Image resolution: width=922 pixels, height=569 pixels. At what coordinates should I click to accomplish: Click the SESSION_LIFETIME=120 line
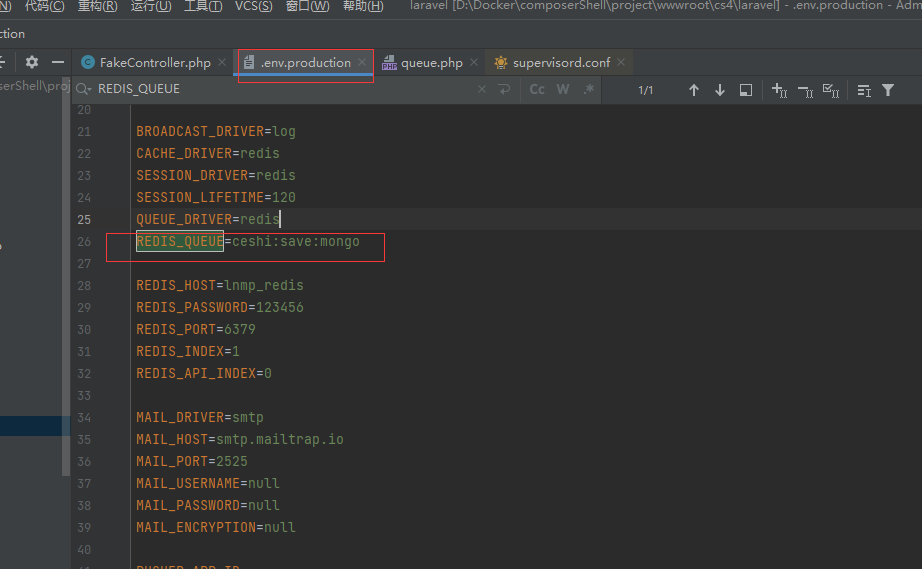tap(216, 198)
